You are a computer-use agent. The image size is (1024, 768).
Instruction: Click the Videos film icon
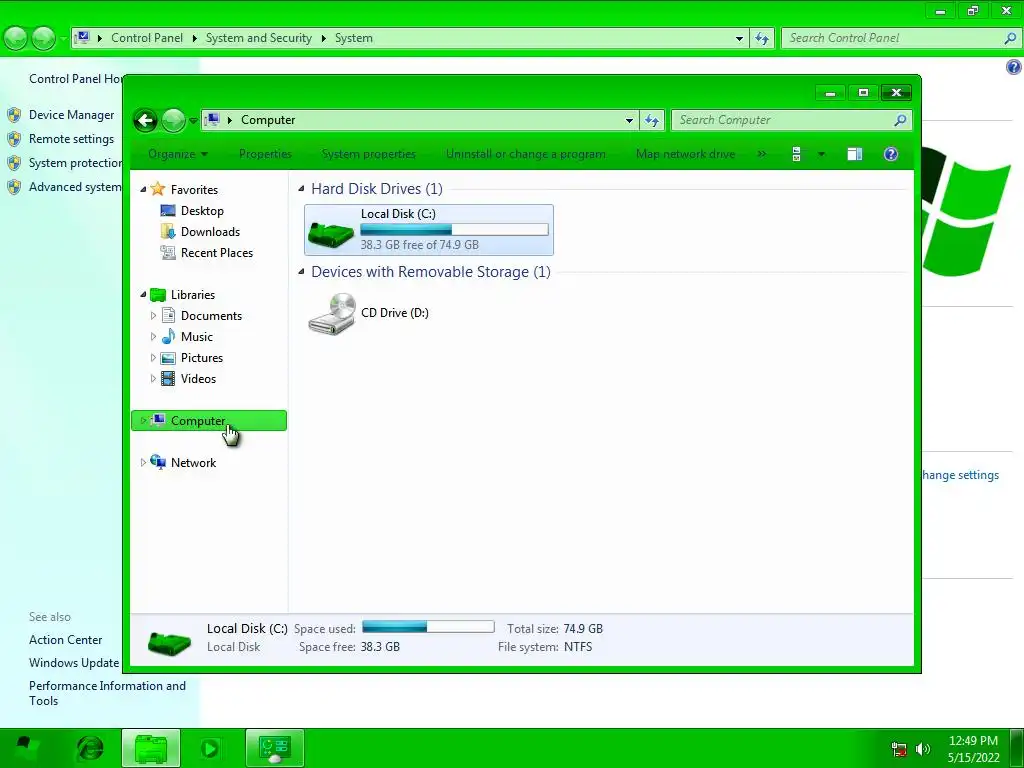[x=168, y=379]
